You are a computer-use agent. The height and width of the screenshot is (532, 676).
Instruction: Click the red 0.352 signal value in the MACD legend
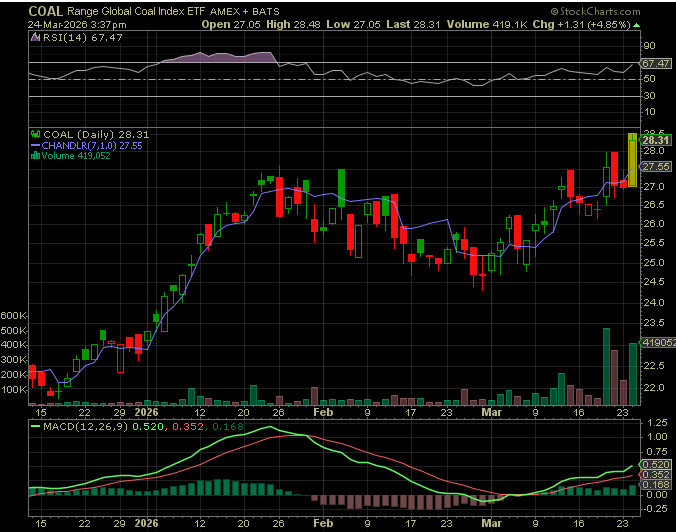pos(188,427)
